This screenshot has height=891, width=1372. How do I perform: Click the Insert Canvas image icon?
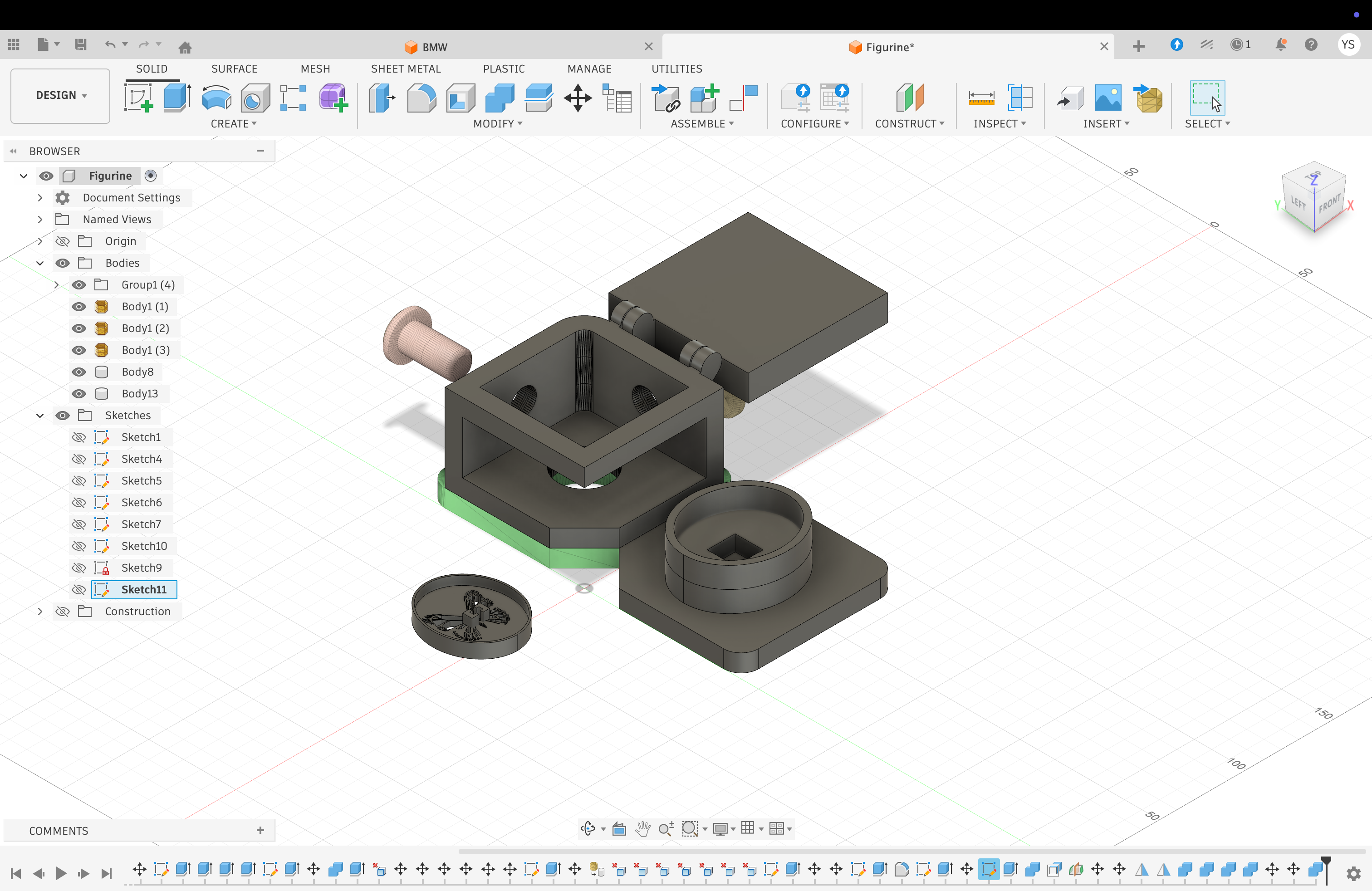point(1108,98)
